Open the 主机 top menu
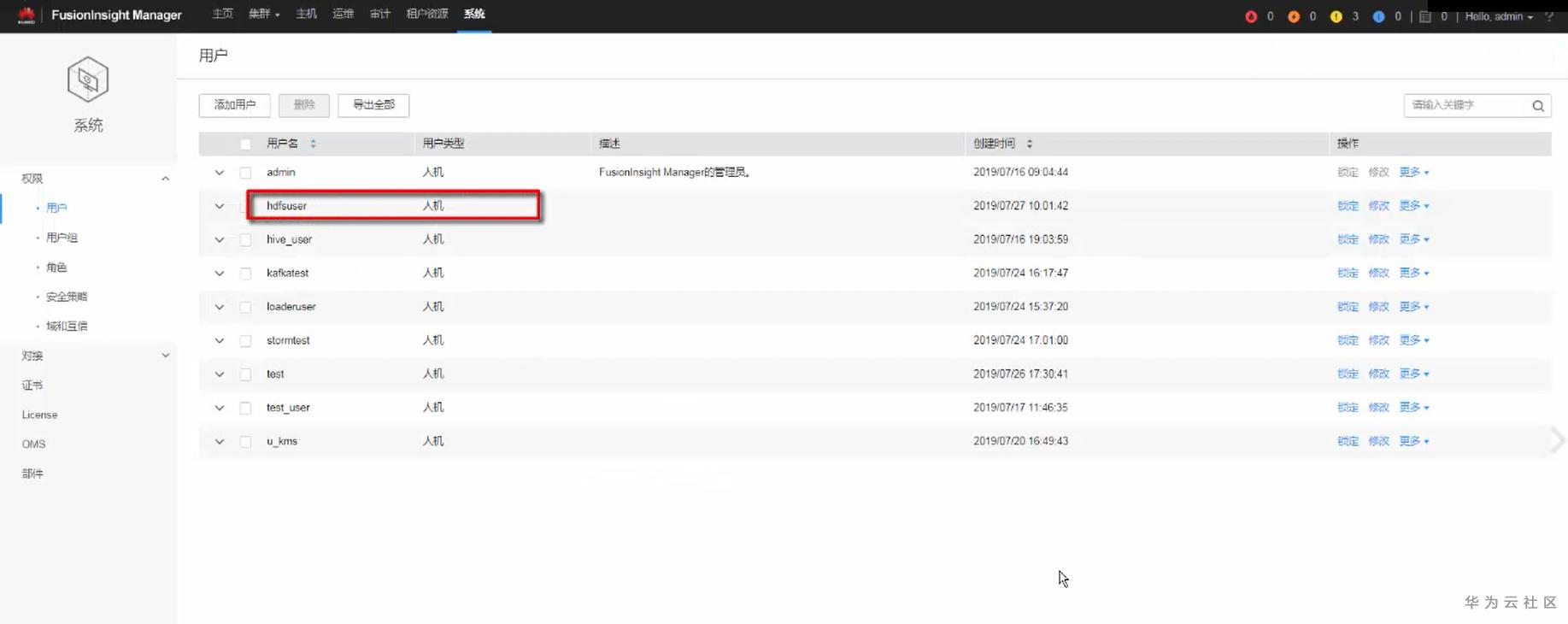The height and width of the screenshot is (624, 1568). [x=306, y=14]
